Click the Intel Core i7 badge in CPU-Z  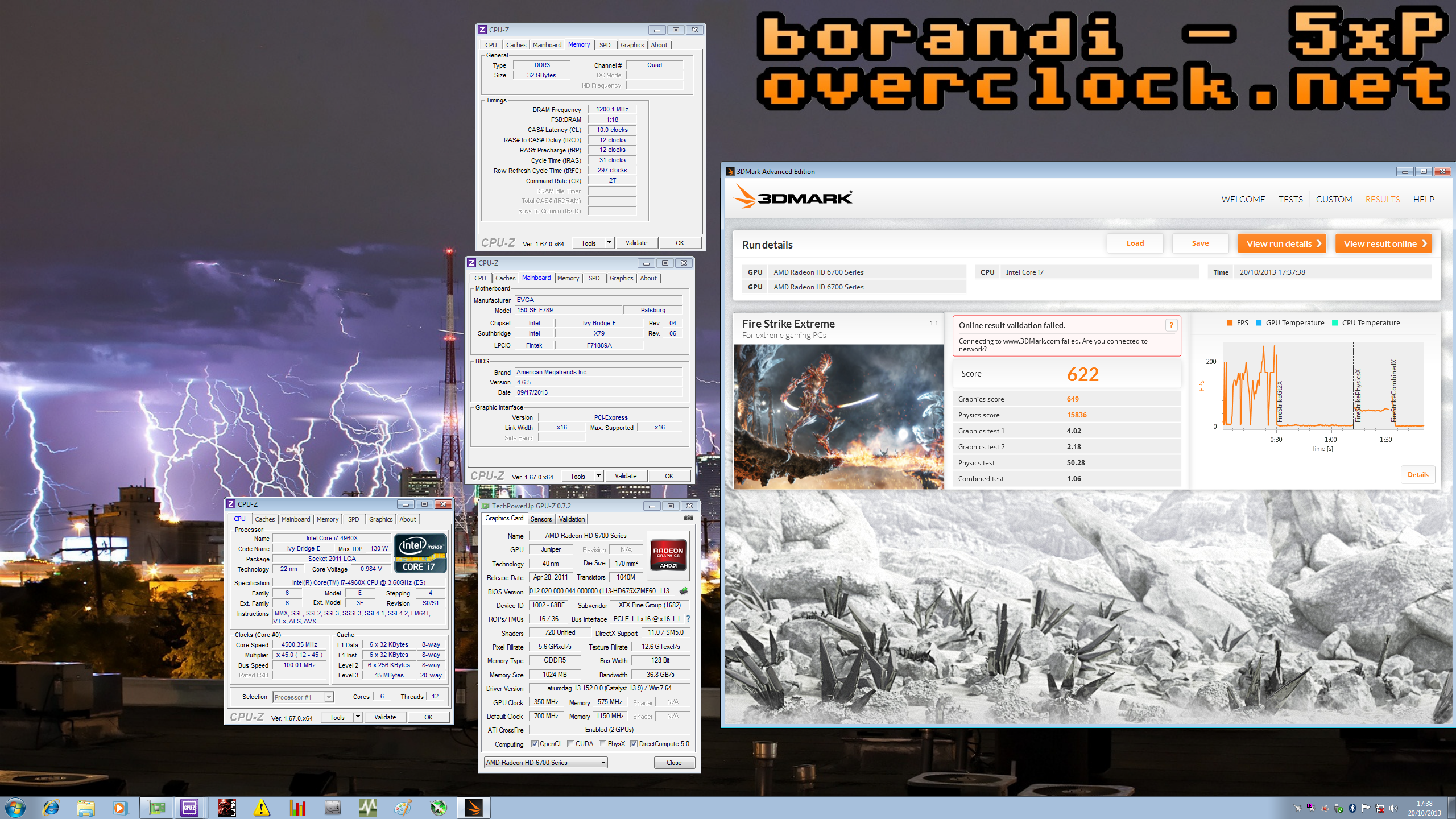[420, 553]
